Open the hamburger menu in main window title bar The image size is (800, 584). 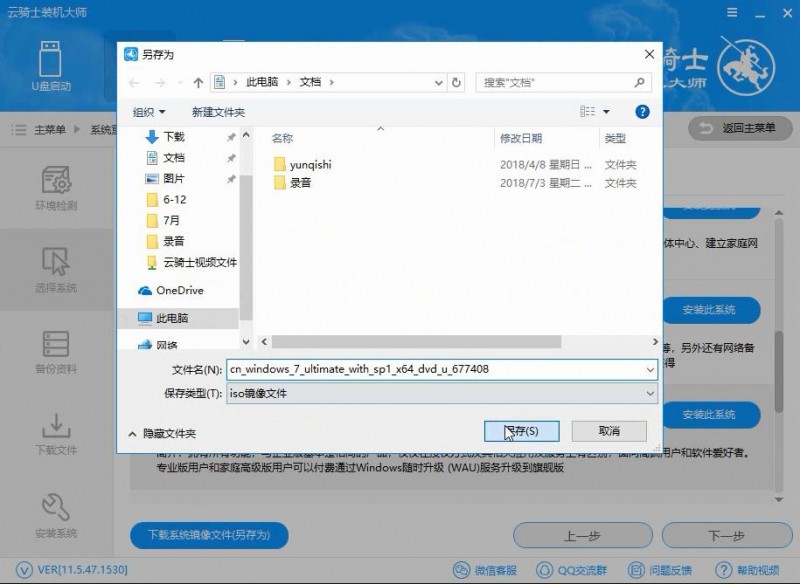732,12
